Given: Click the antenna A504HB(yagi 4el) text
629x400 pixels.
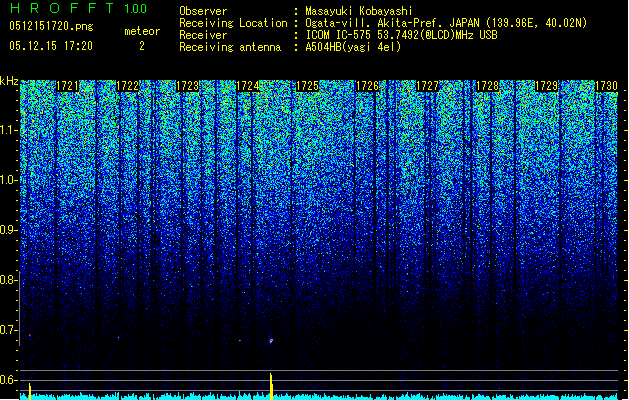Looking at the screenshot, I should 353,47.
